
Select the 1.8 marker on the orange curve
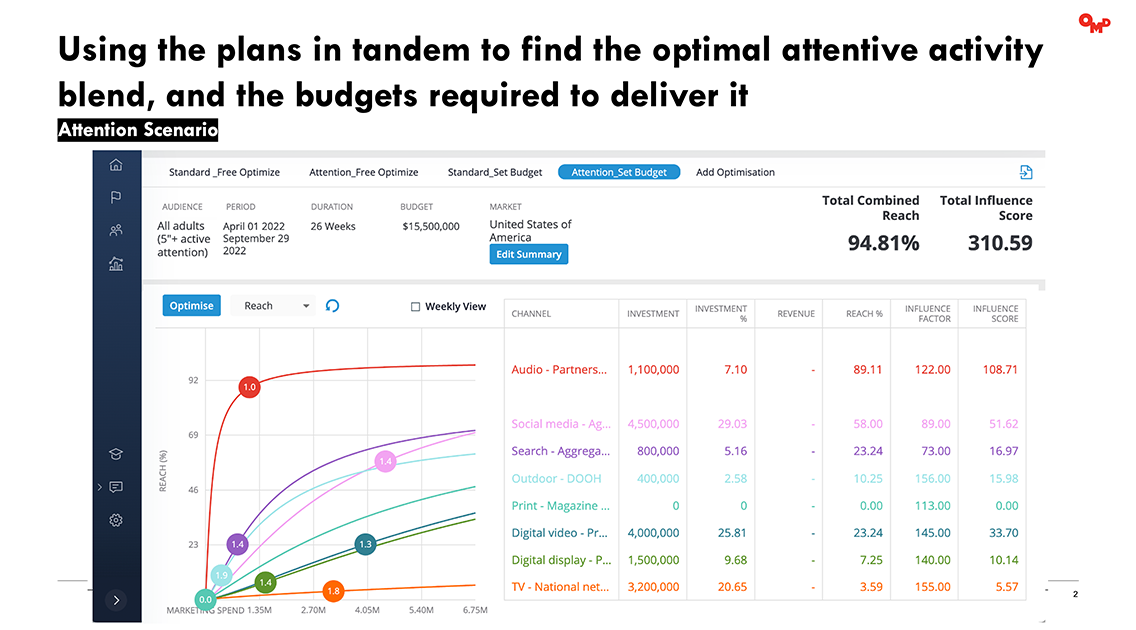(x=333, y=591)
